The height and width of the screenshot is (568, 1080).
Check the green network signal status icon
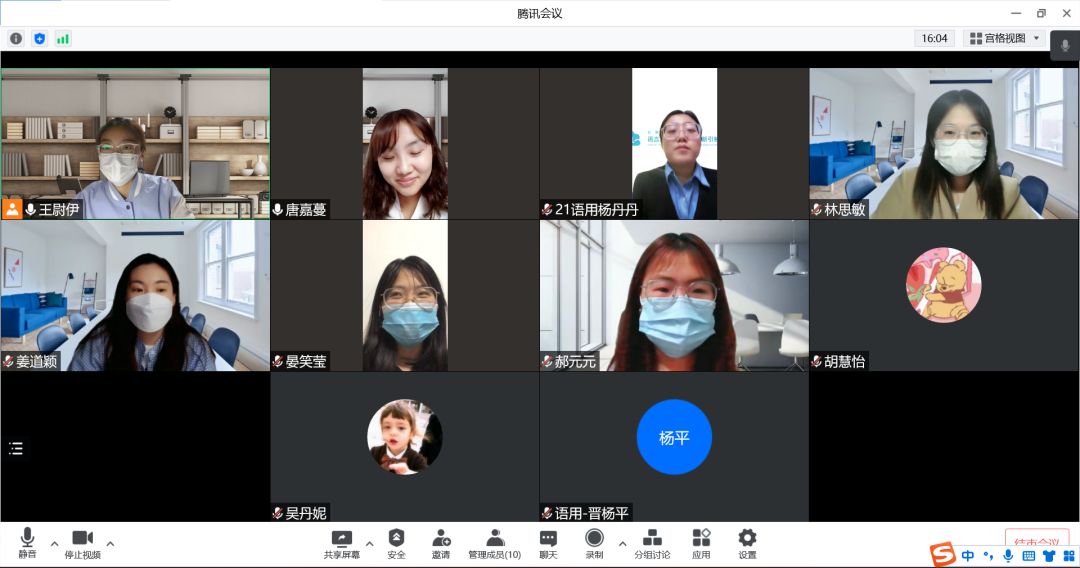click(x=63, y=38)
